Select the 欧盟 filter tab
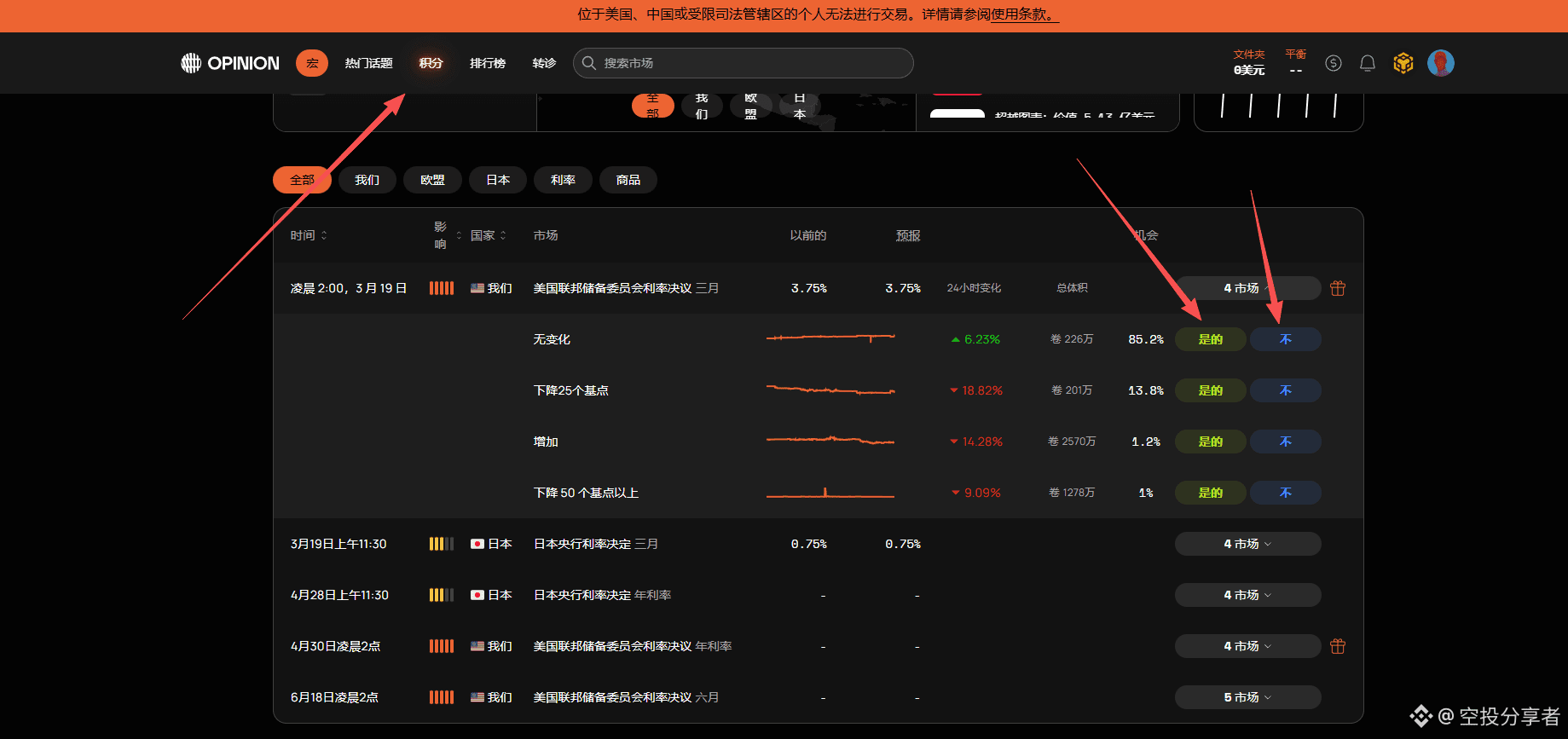The height and width of the screenshot is (739, 1568). [x=432, y=180]
